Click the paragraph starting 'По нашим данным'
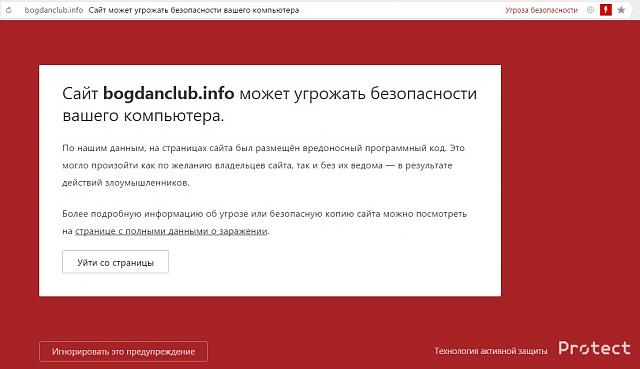The width and height of the screenshot is (640, 369). coord(264,165)
